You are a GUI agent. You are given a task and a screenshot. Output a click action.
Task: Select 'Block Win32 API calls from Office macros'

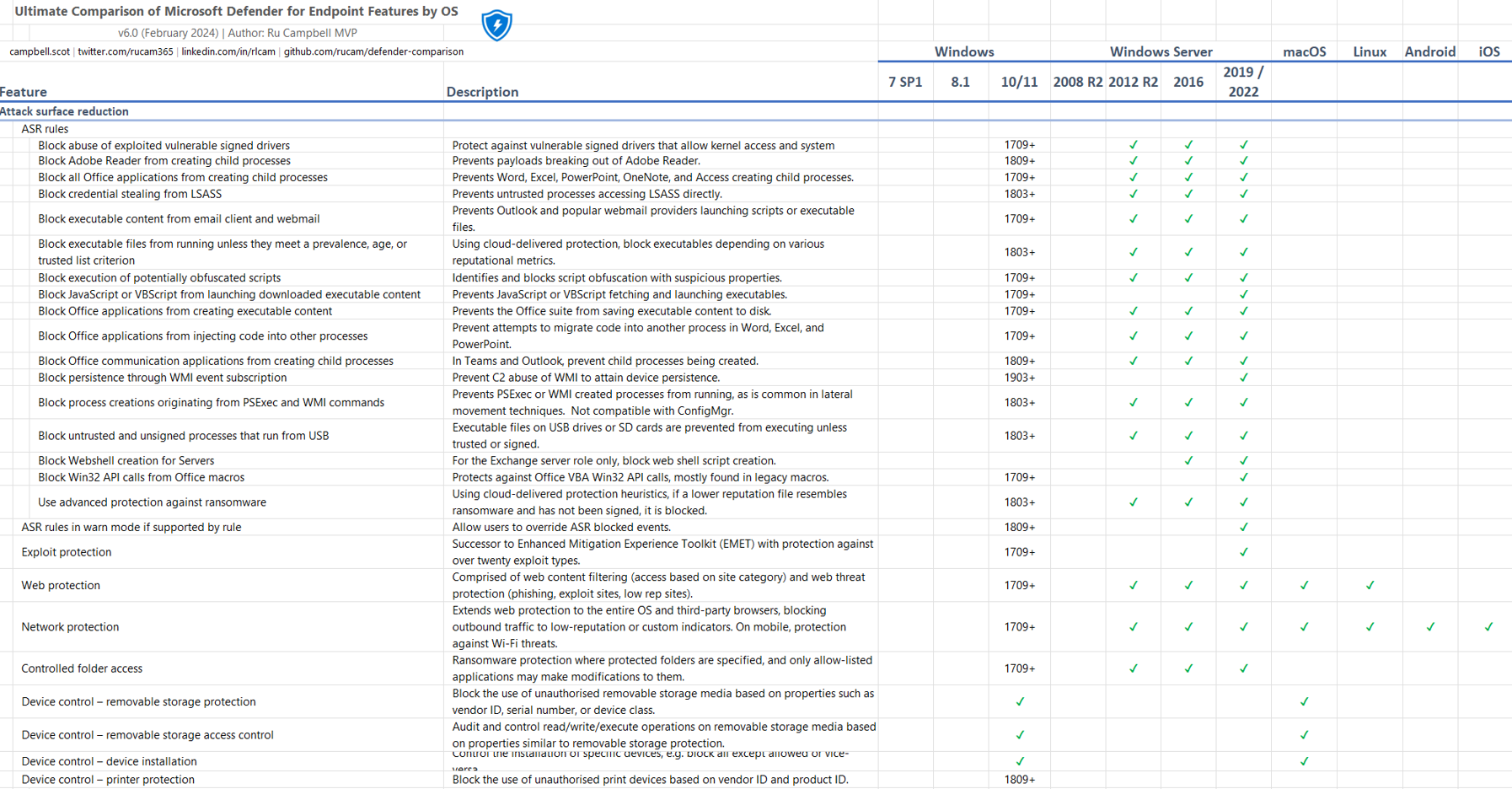[141, 477]
